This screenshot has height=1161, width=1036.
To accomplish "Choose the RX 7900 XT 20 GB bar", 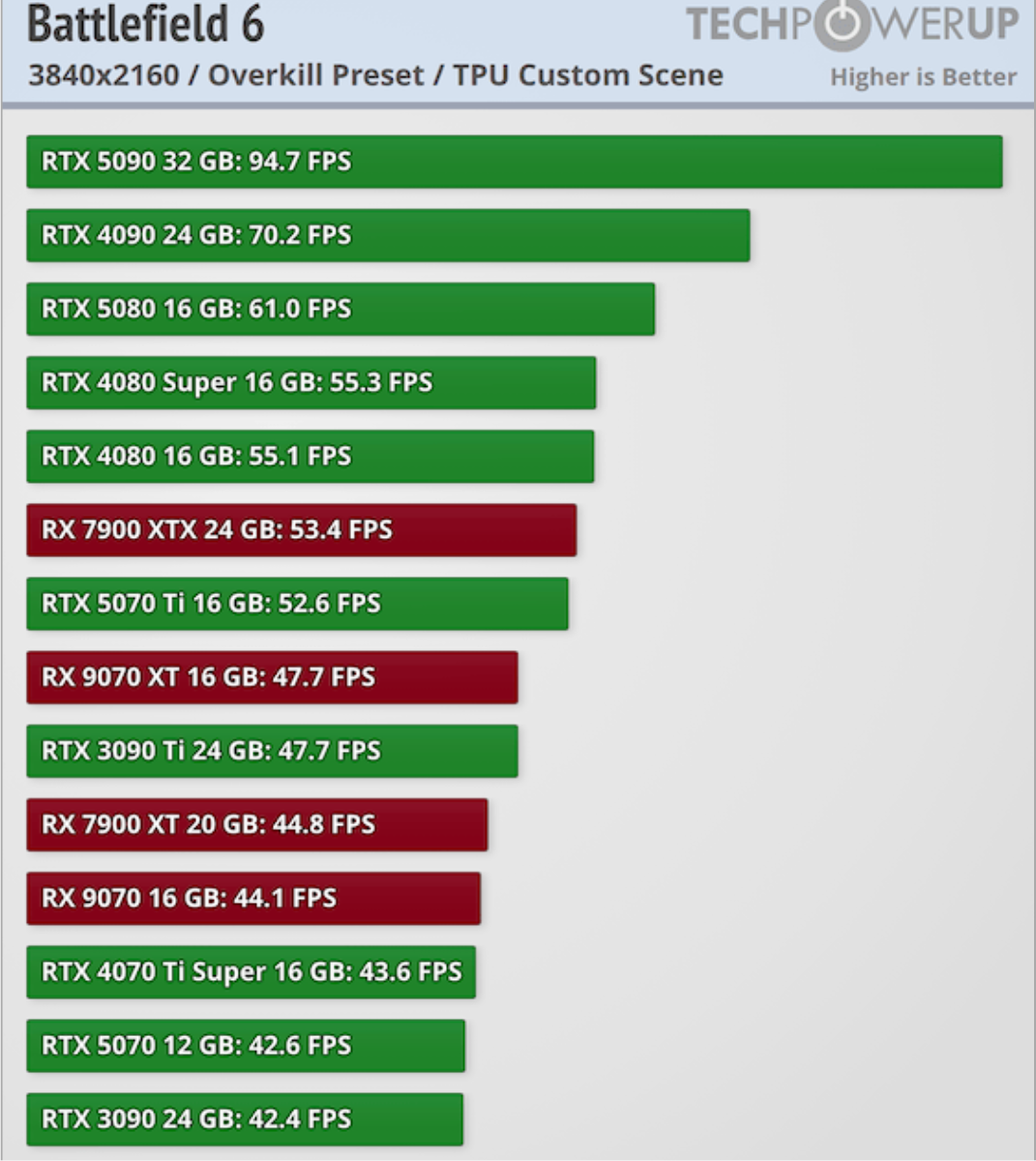I will click(x=256, y=824).
